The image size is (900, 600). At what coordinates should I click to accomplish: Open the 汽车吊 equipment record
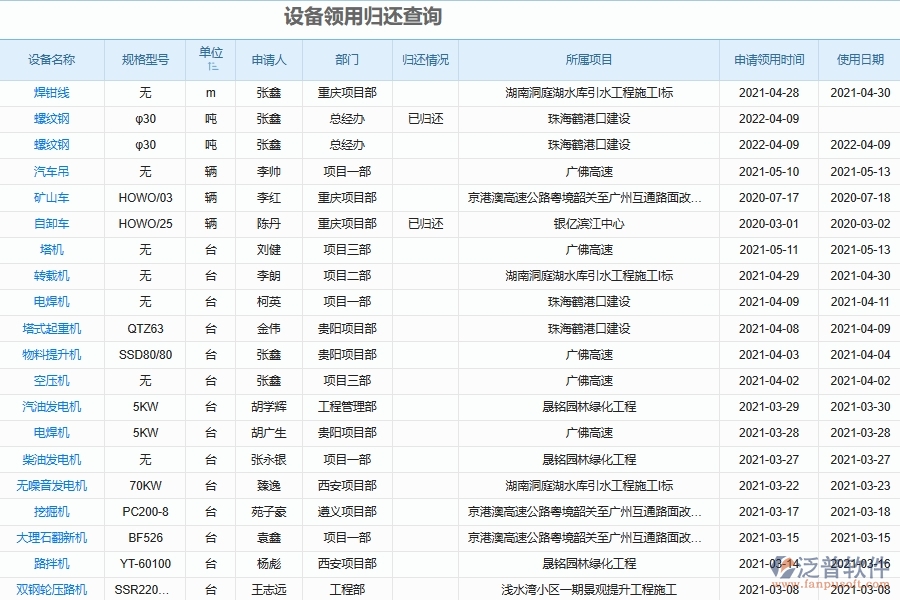[52, 171]
